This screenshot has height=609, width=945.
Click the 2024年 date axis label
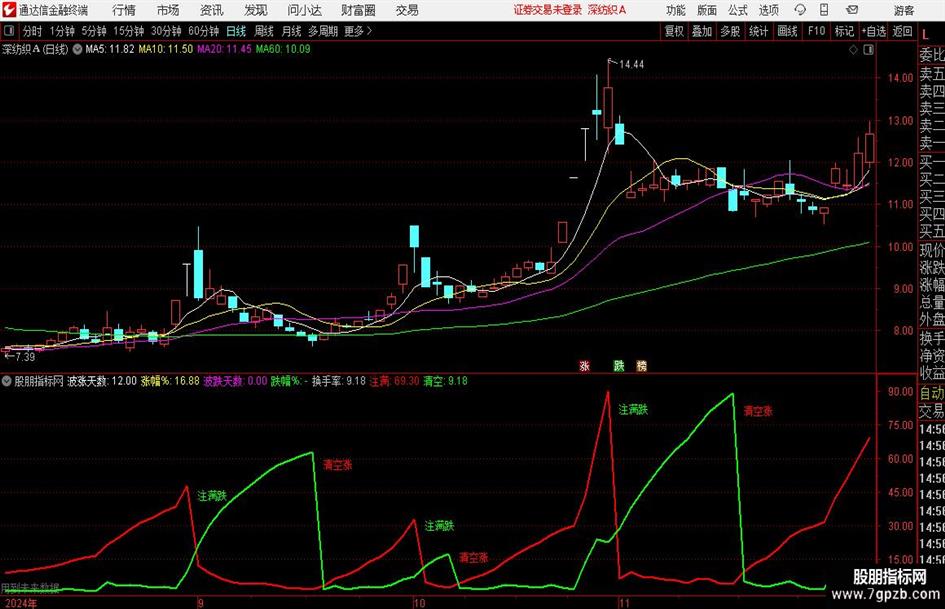pos(19,603)
